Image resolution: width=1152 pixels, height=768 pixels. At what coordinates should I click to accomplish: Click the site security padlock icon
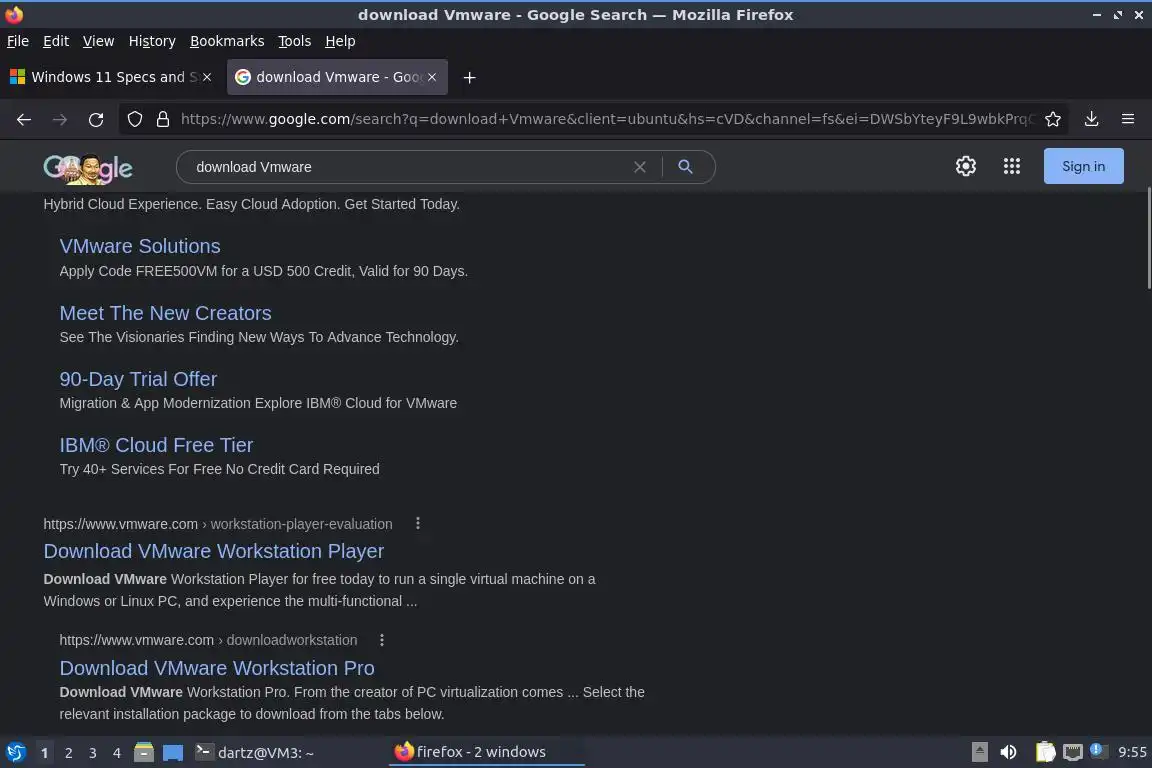[x=163, y=119]
